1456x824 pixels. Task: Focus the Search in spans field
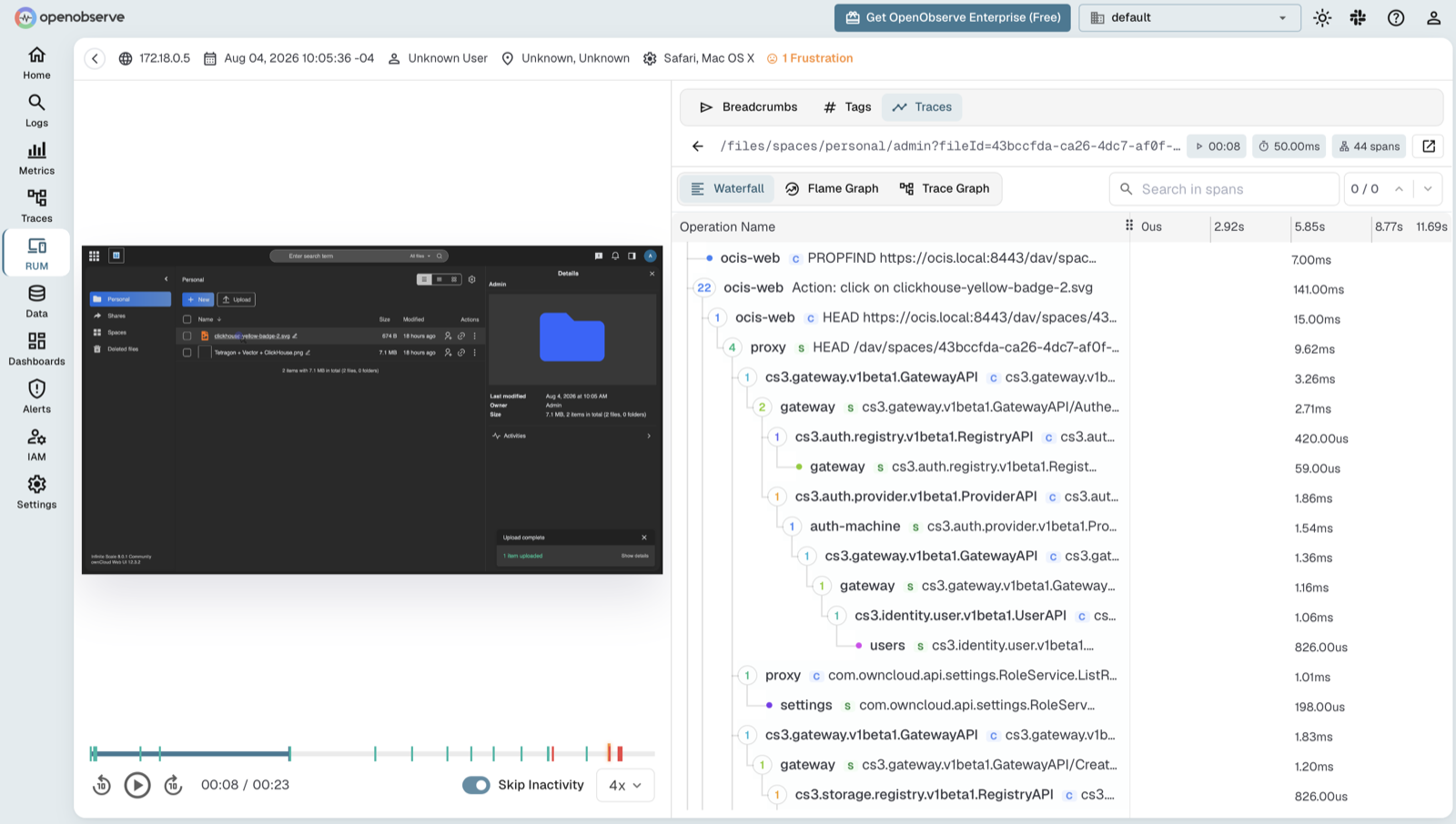pos(1224,189)
